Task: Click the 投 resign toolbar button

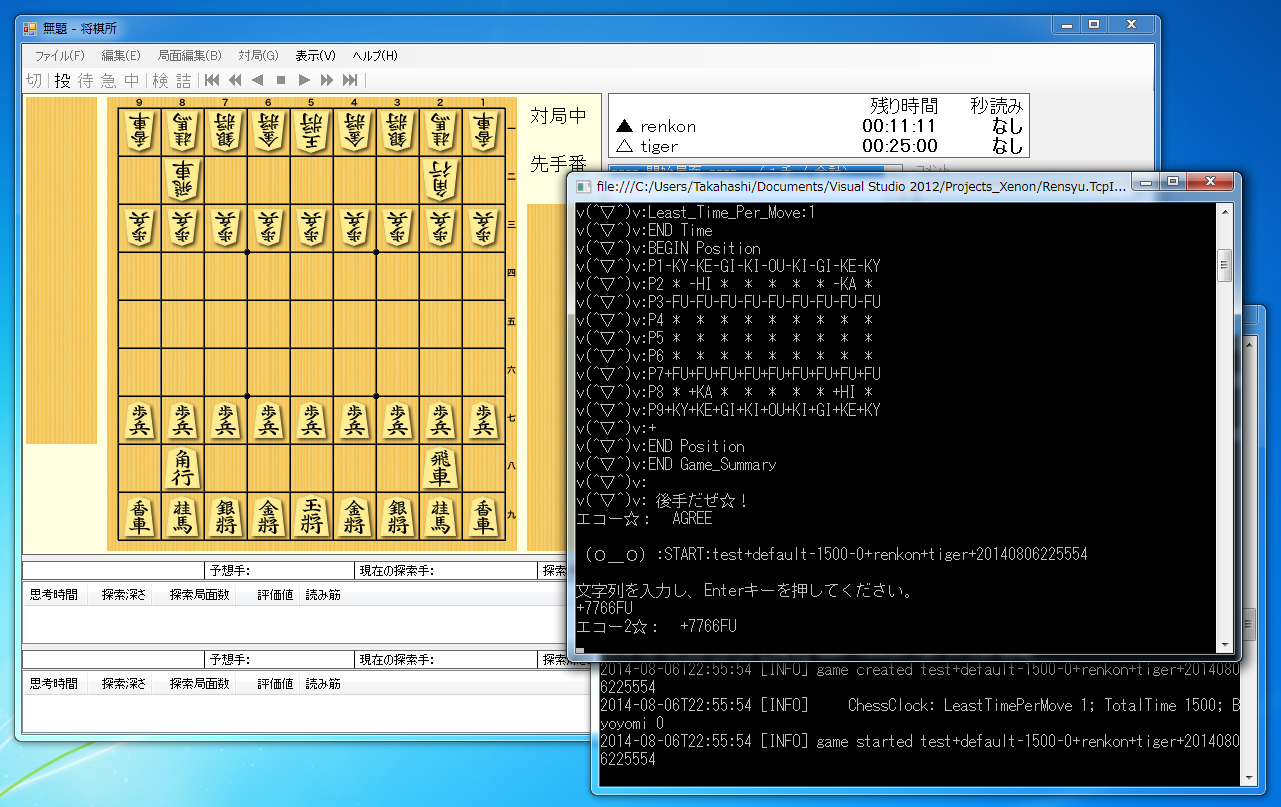Action: 62,80
